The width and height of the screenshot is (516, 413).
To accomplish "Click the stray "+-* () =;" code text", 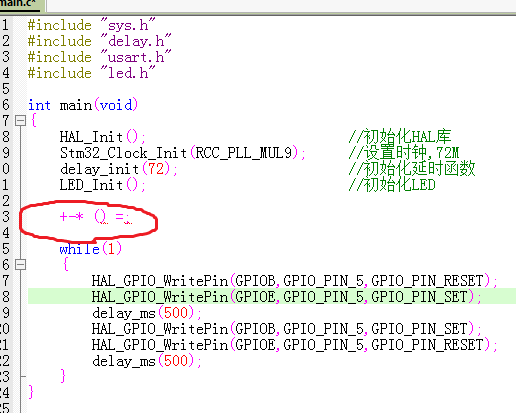I will click(x=96, y=217).
